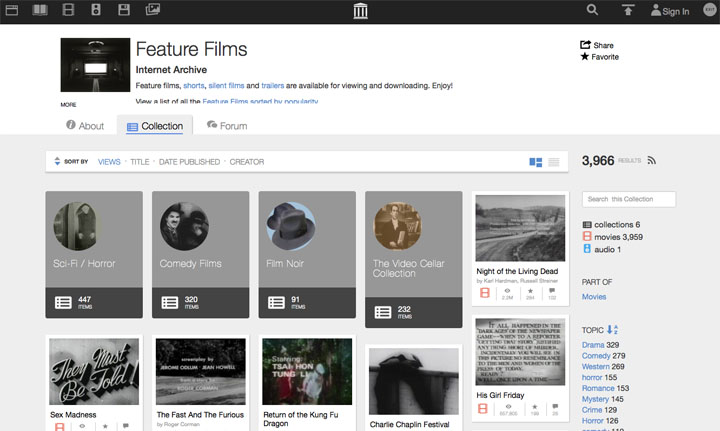This screenshot has height=431, width=720.
Task: Expand description with MORE link
Action: click(x=68, y=104)
